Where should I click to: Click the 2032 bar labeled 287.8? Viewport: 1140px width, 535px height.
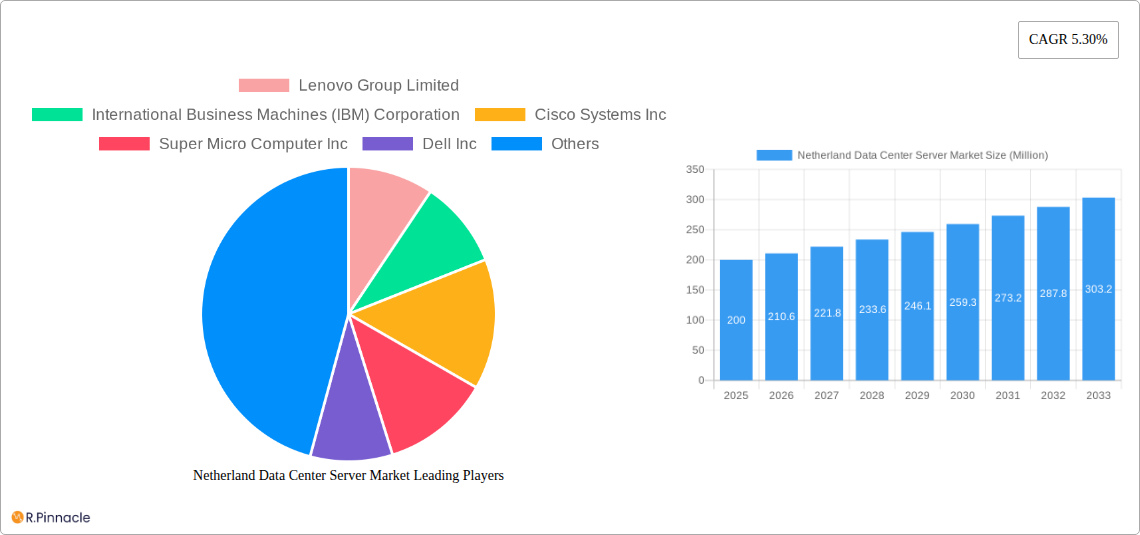1053,294
